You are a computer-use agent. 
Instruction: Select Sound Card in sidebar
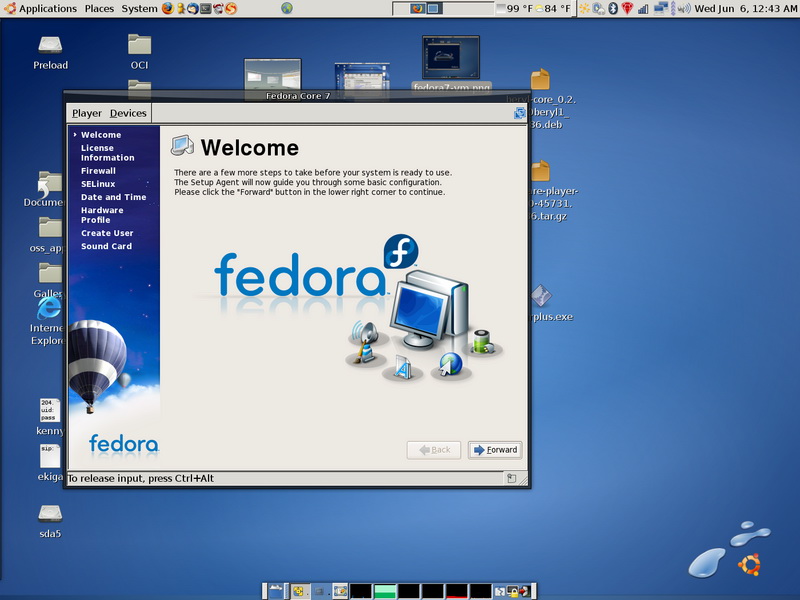(x=106, y=246)
